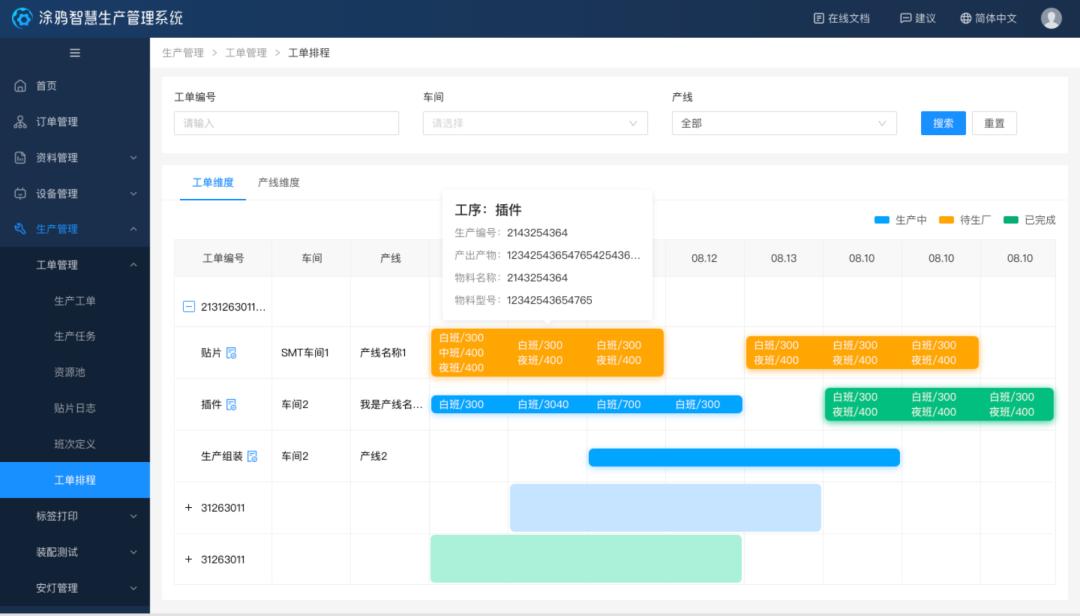Click the blue 生产中 legend swatch
This screenshot has width=1080, height=616.
(x=882, y=220)
